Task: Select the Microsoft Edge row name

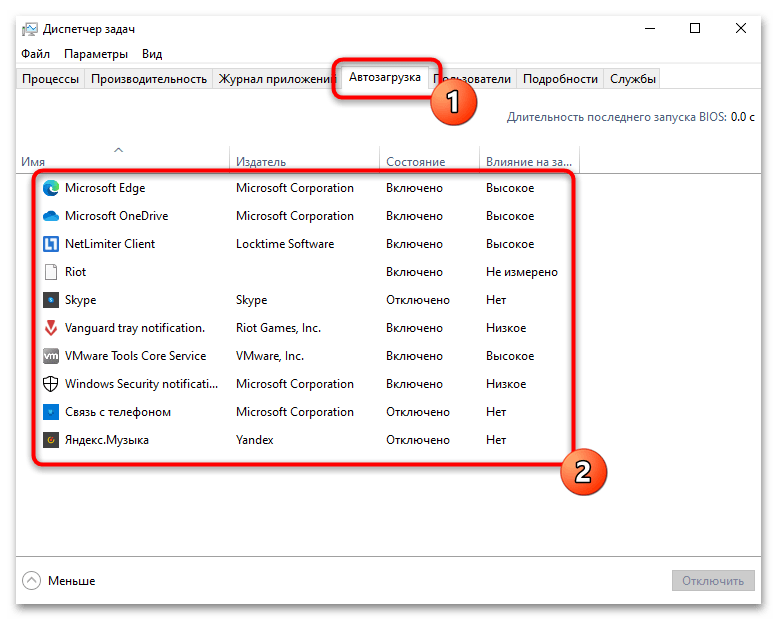Action: point(105,188)
